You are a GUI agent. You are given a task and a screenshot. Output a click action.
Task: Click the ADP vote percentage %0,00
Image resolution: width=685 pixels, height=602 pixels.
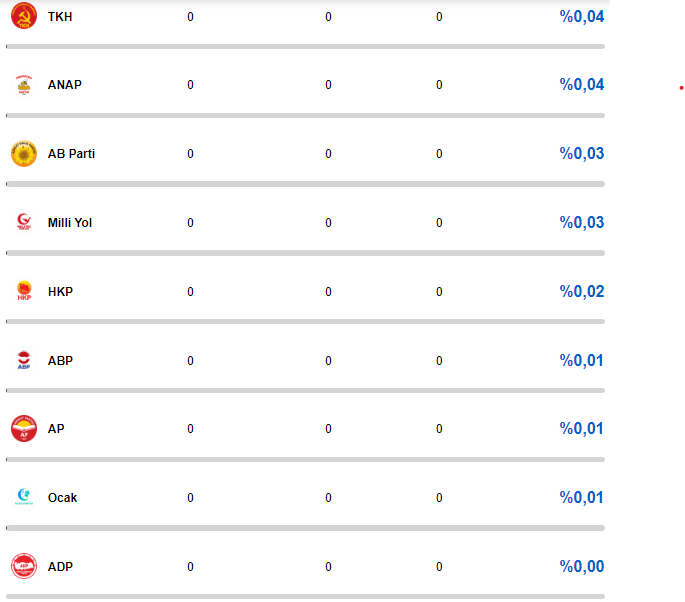tap(581, 566)
